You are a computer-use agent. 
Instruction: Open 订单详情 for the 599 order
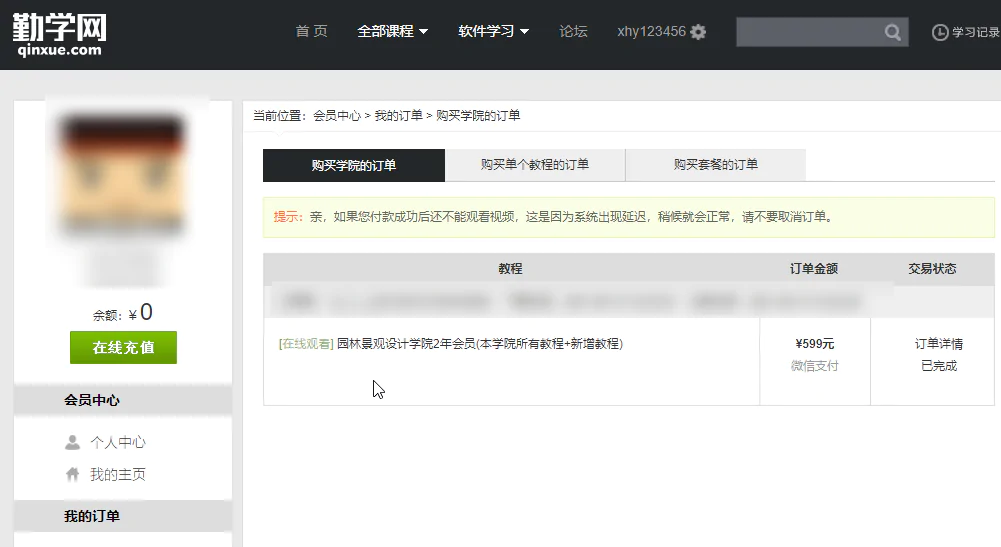point(938,344)
